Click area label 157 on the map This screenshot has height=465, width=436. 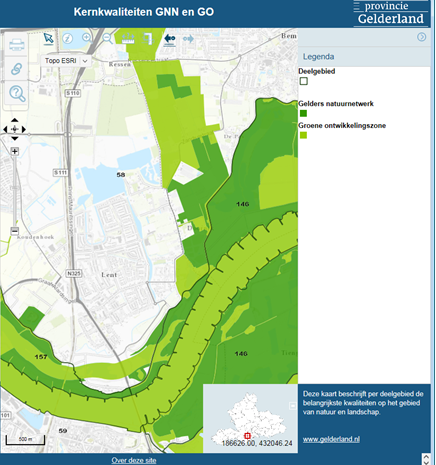coord(41,357)
